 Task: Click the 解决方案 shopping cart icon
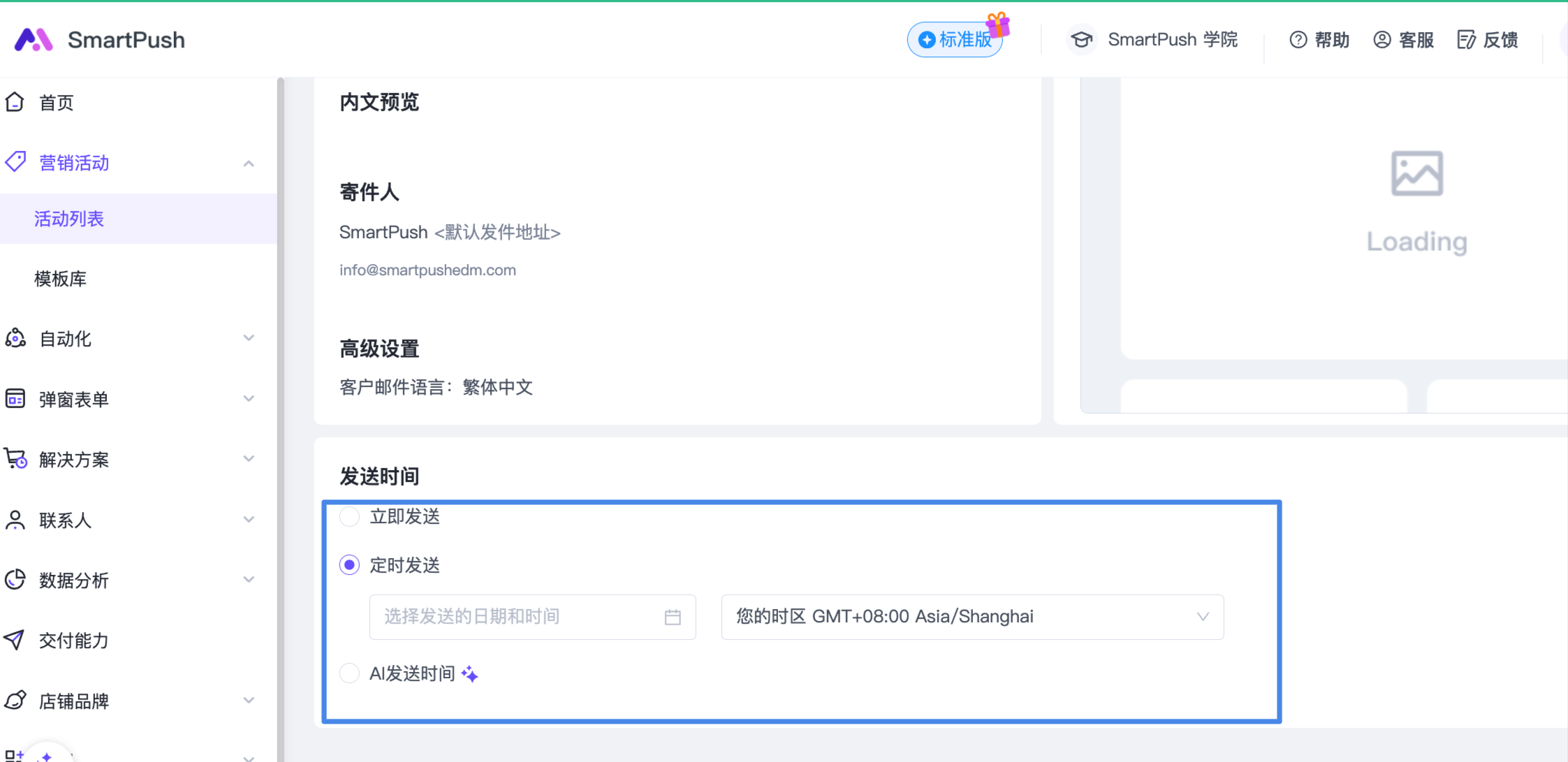coord(15,459)
